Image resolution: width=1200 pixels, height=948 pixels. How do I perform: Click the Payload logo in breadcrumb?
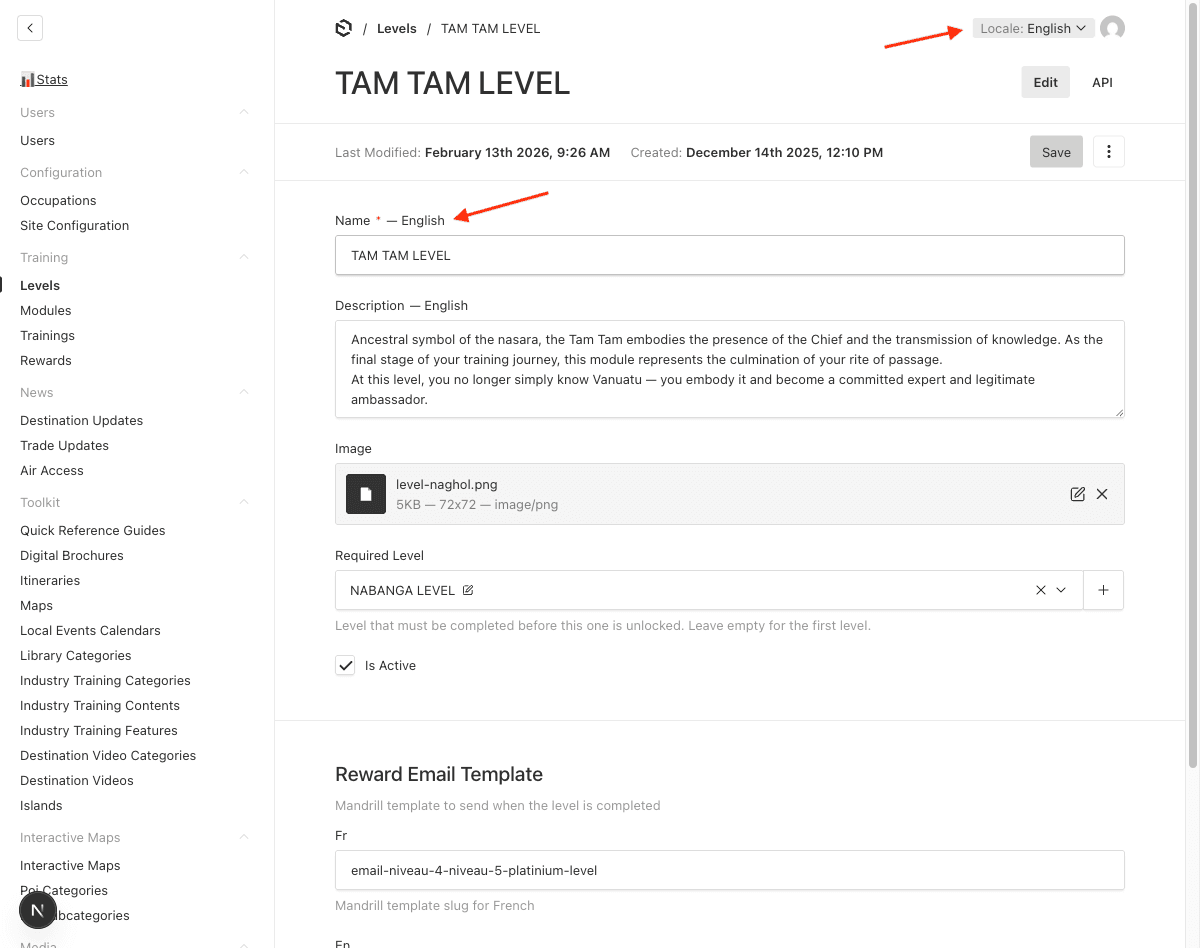tap(344, 28)
